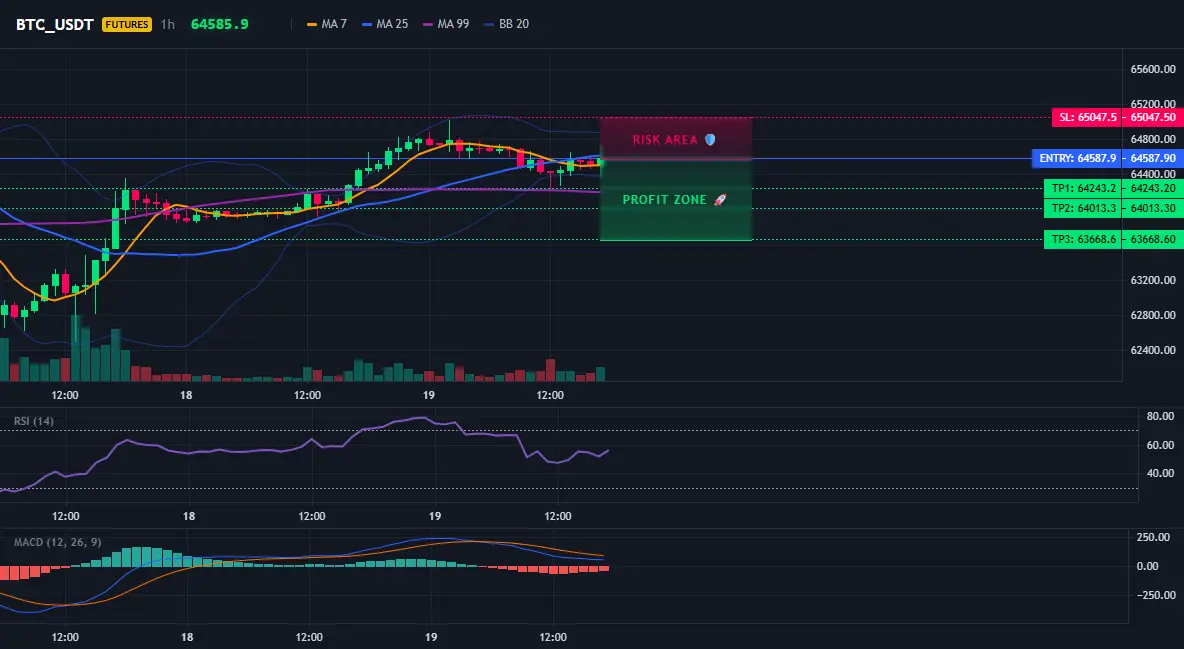This screenshot has height=649, width=1184.
Task: Select the 1h timeframe label
Action: 168,24
